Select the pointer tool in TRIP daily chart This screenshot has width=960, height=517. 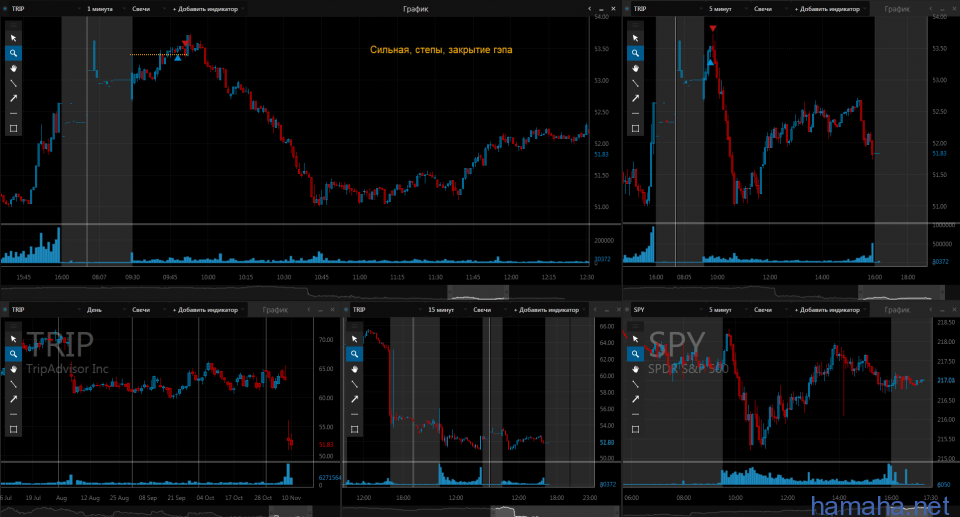click(x=13, y=339)
